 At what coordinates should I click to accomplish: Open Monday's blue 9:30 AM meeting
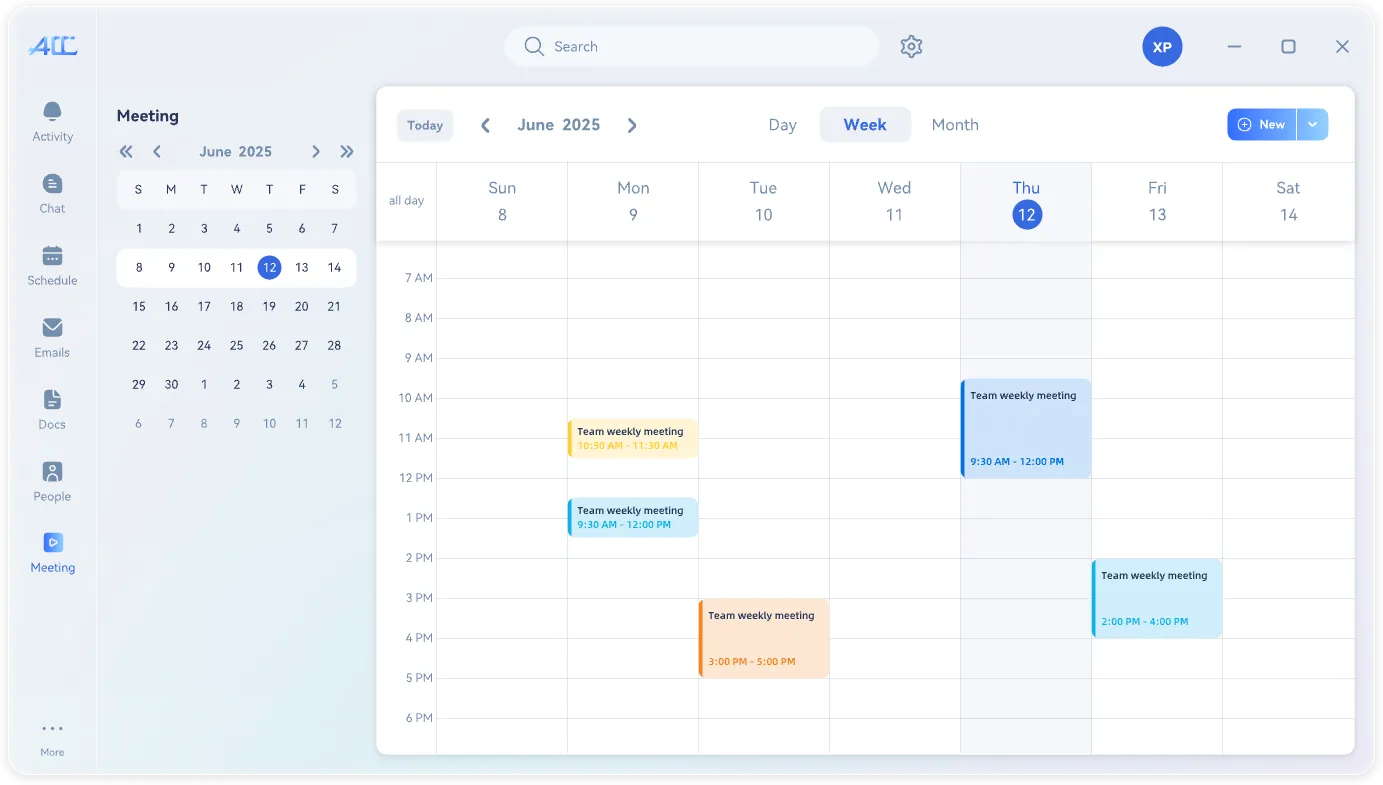pos(633,517)
